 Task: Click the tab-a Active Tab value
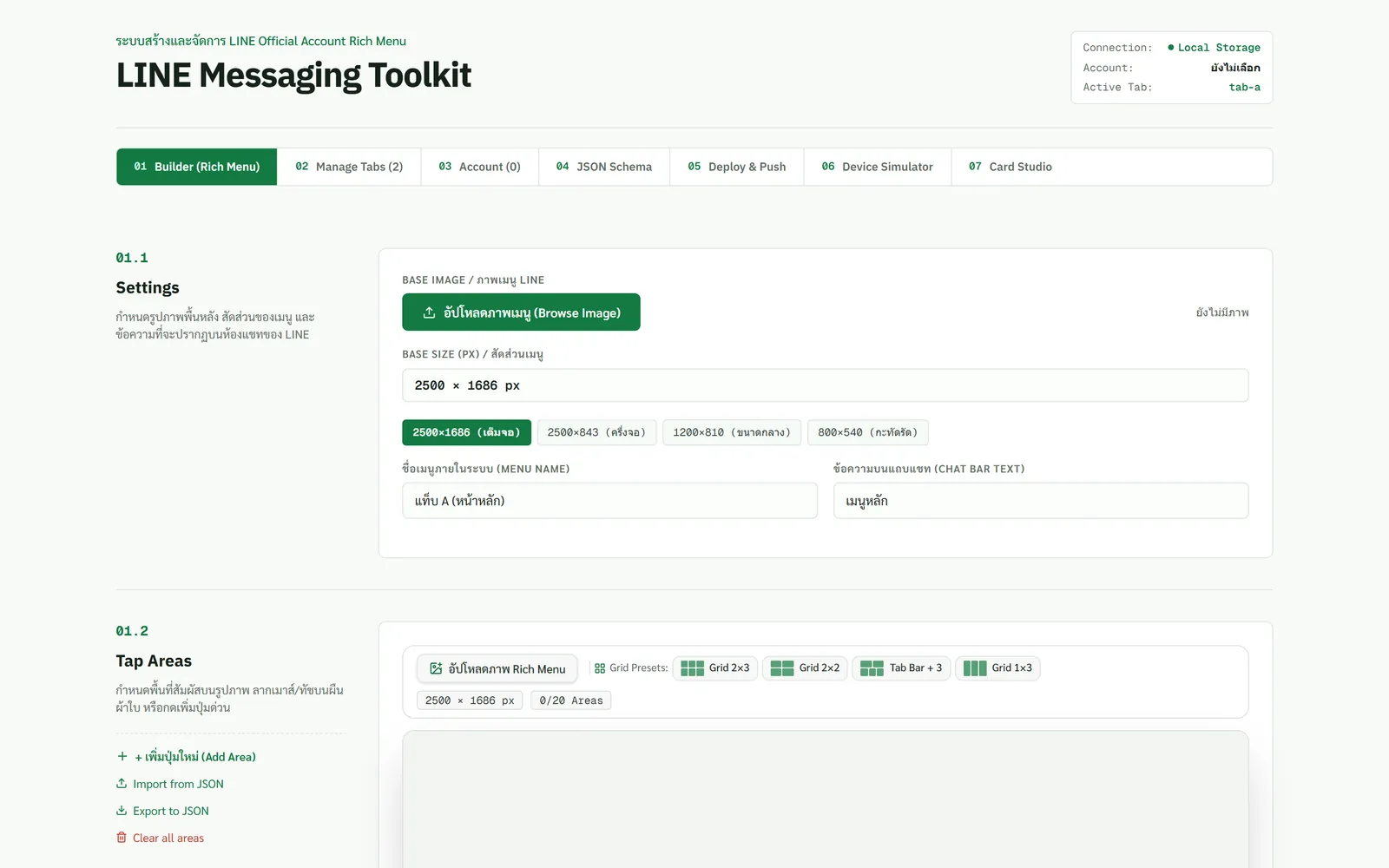[1245, 88]
